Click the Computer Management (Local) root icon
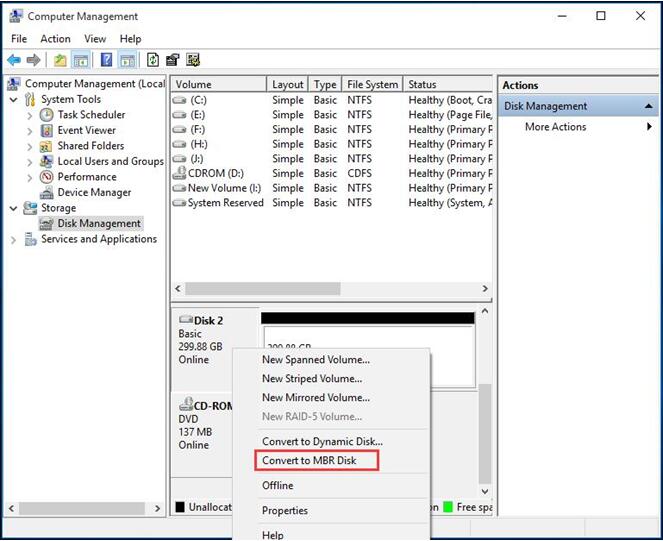This screenshot has height=541, width=663. pyautogui.click(x=14, y=84)
